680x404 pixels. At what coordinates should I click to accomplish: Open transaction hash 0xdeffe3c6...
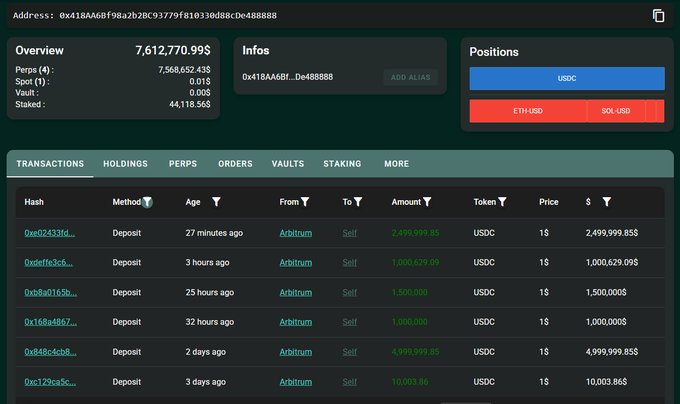(48, 262)
